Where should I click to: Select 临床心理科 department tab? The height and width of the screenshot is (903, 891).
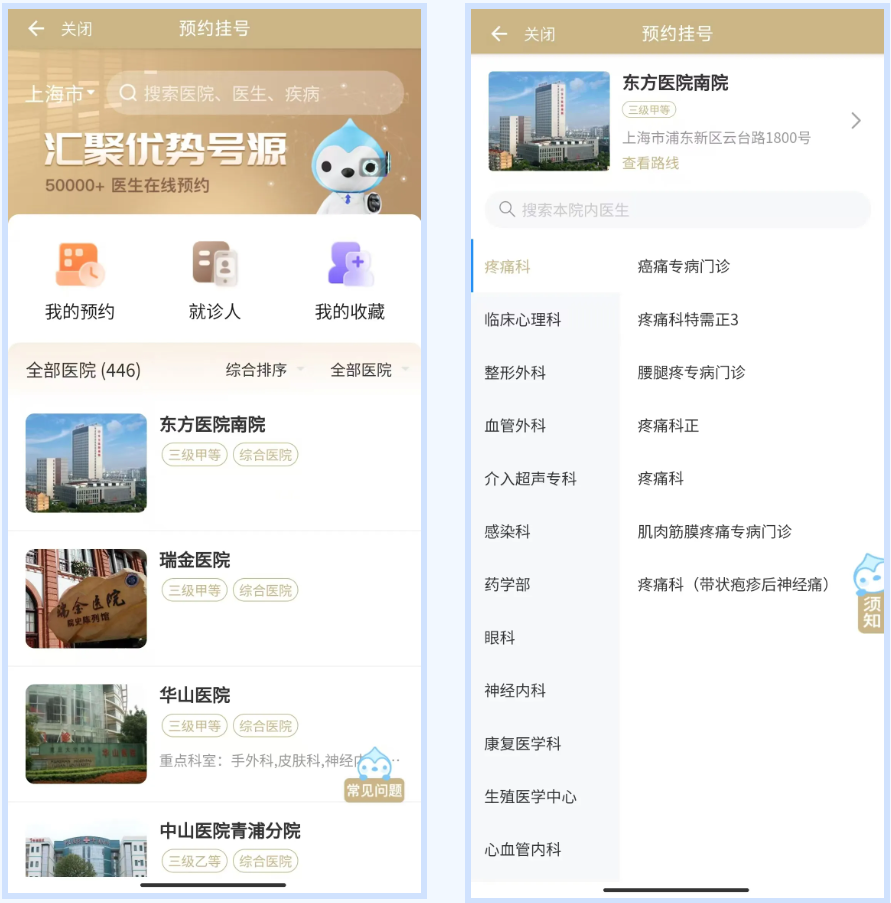pyautogui.click(x=523, y=320)
